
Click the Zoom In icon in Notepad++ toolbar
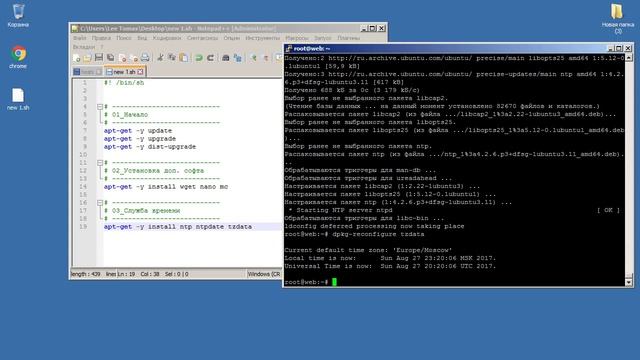coord(253,58)
